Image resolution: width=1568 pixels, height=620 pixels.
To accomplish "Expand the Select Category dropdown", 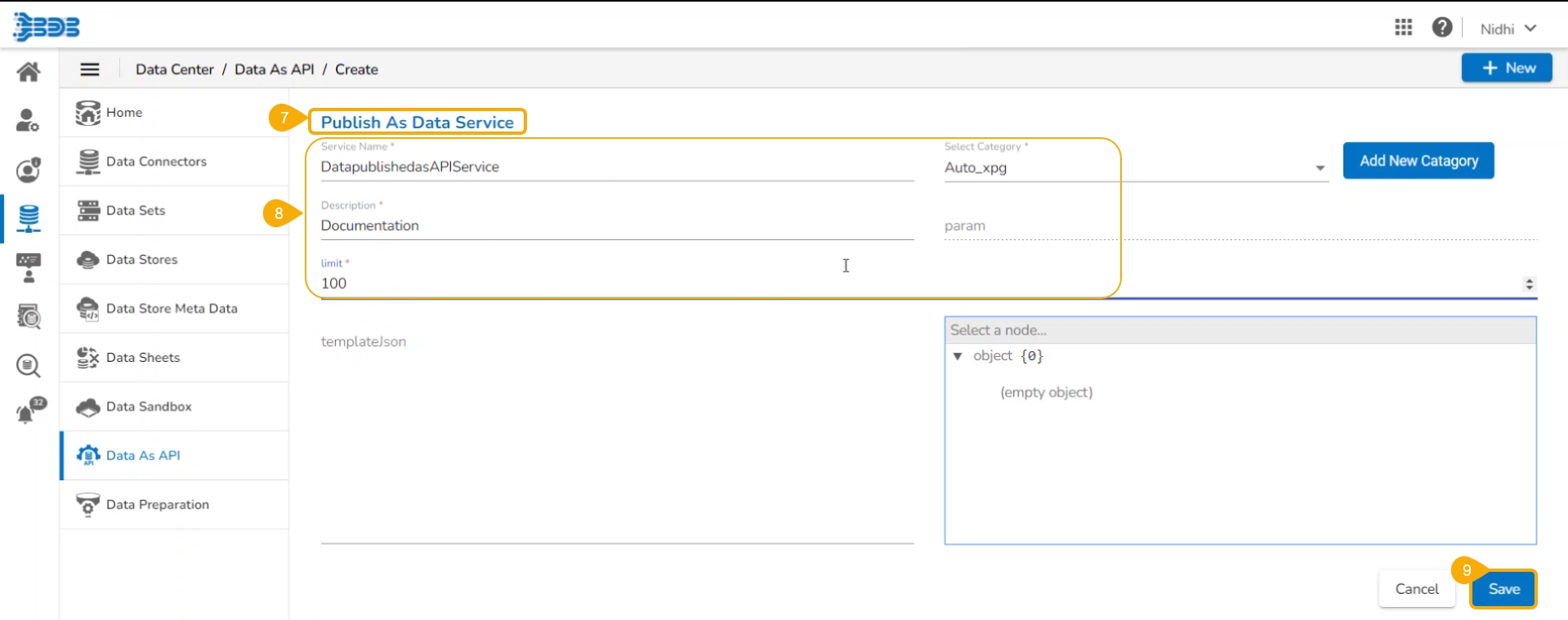I will pos(1320,168).
